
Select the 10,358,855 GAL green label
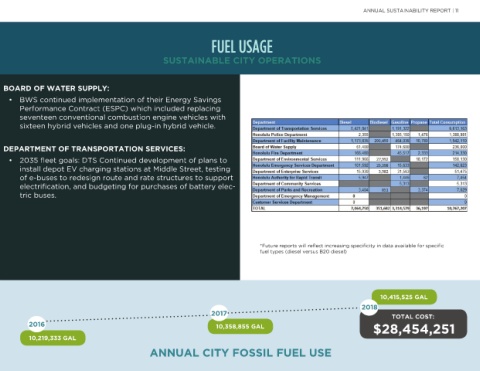click(240, 326)
